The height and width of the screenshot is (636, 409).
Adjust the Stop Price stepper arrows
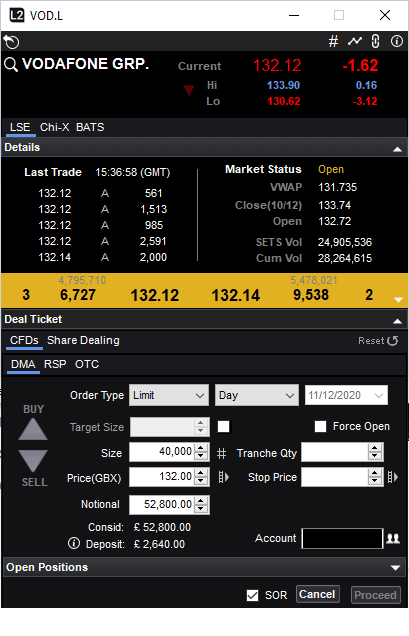[x=375, y=477]
